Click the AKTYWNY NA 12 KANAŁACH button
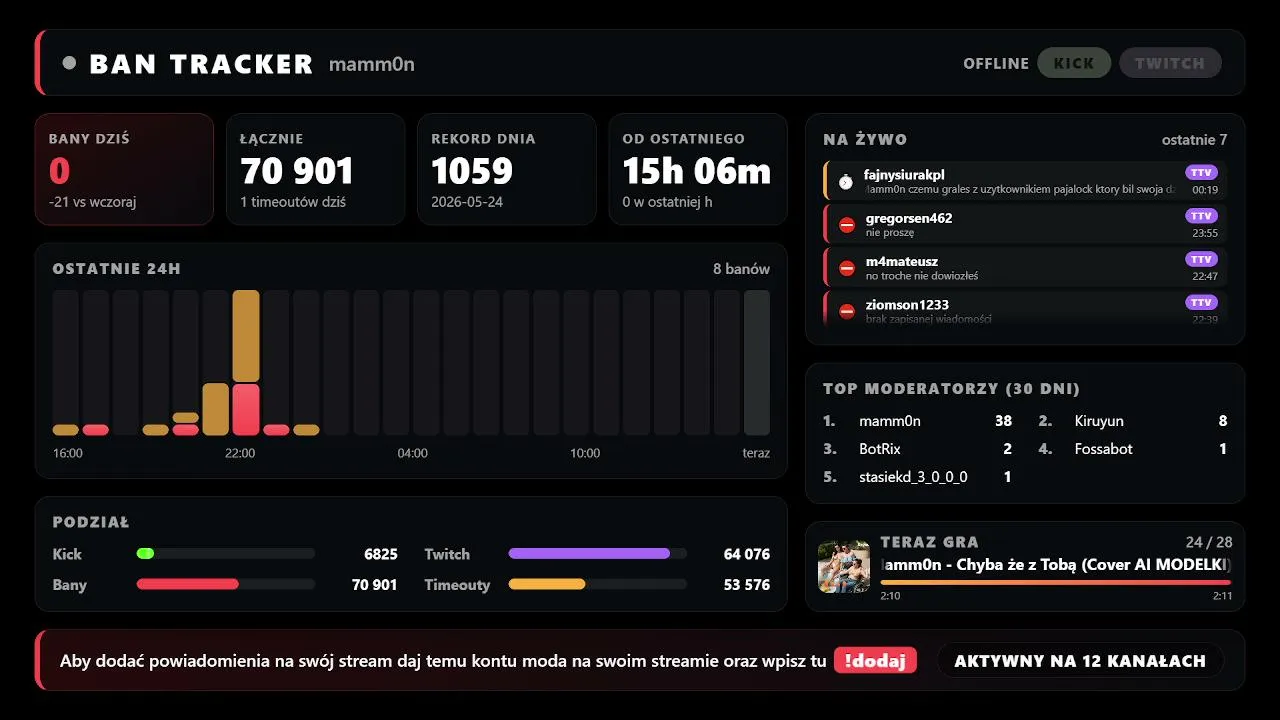Image resolution: width=1280 pixels, height=720 pixels. click(x=1080, y=660)
